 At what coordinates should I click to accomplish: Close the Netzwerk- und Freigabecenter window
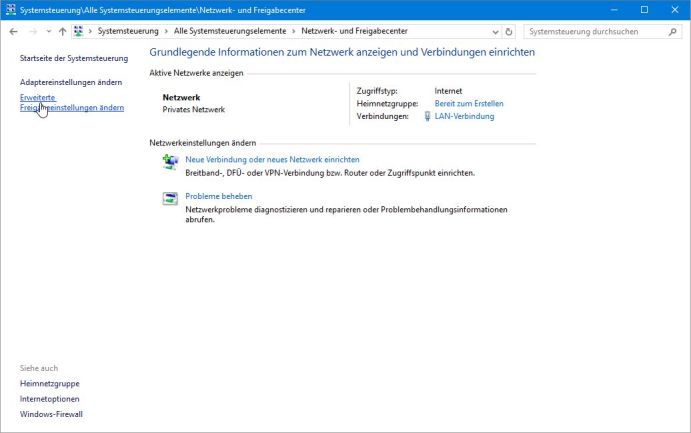point(675,10)
